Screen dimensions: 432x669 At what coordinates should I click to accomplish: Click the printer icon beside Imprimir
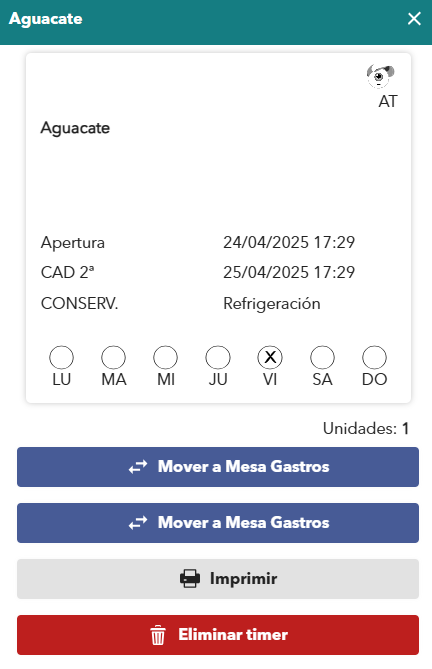pos(190,579)
